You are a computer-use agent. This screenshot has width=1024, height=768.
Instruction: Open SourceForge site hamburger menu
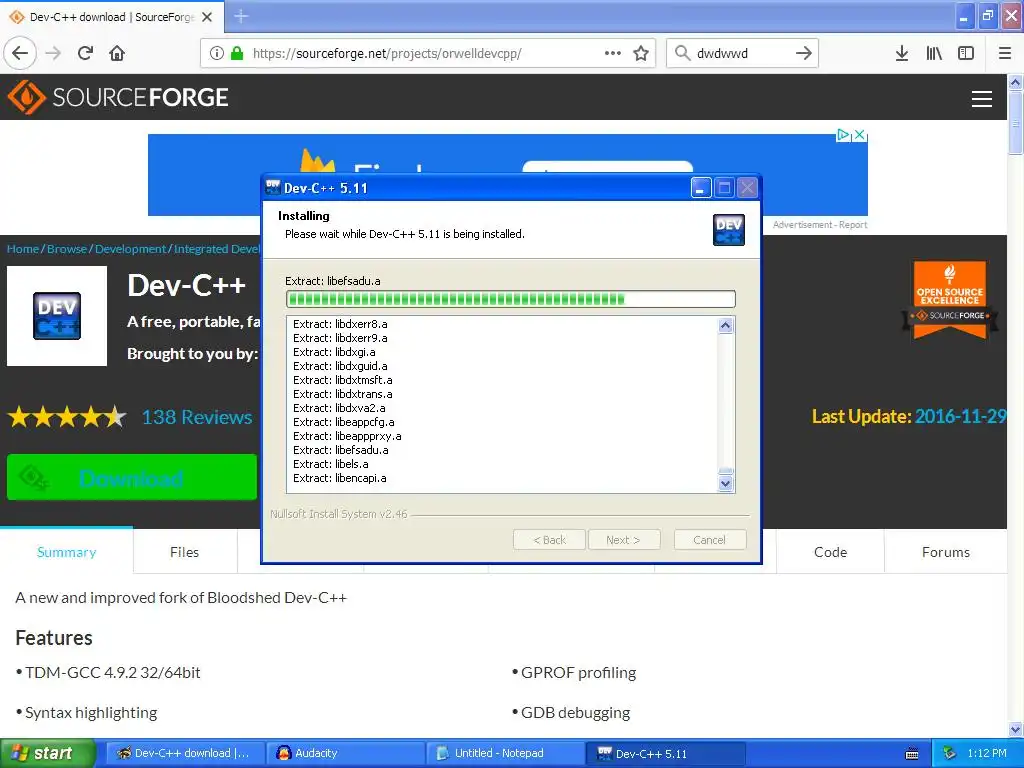click(x=982, y=99)
